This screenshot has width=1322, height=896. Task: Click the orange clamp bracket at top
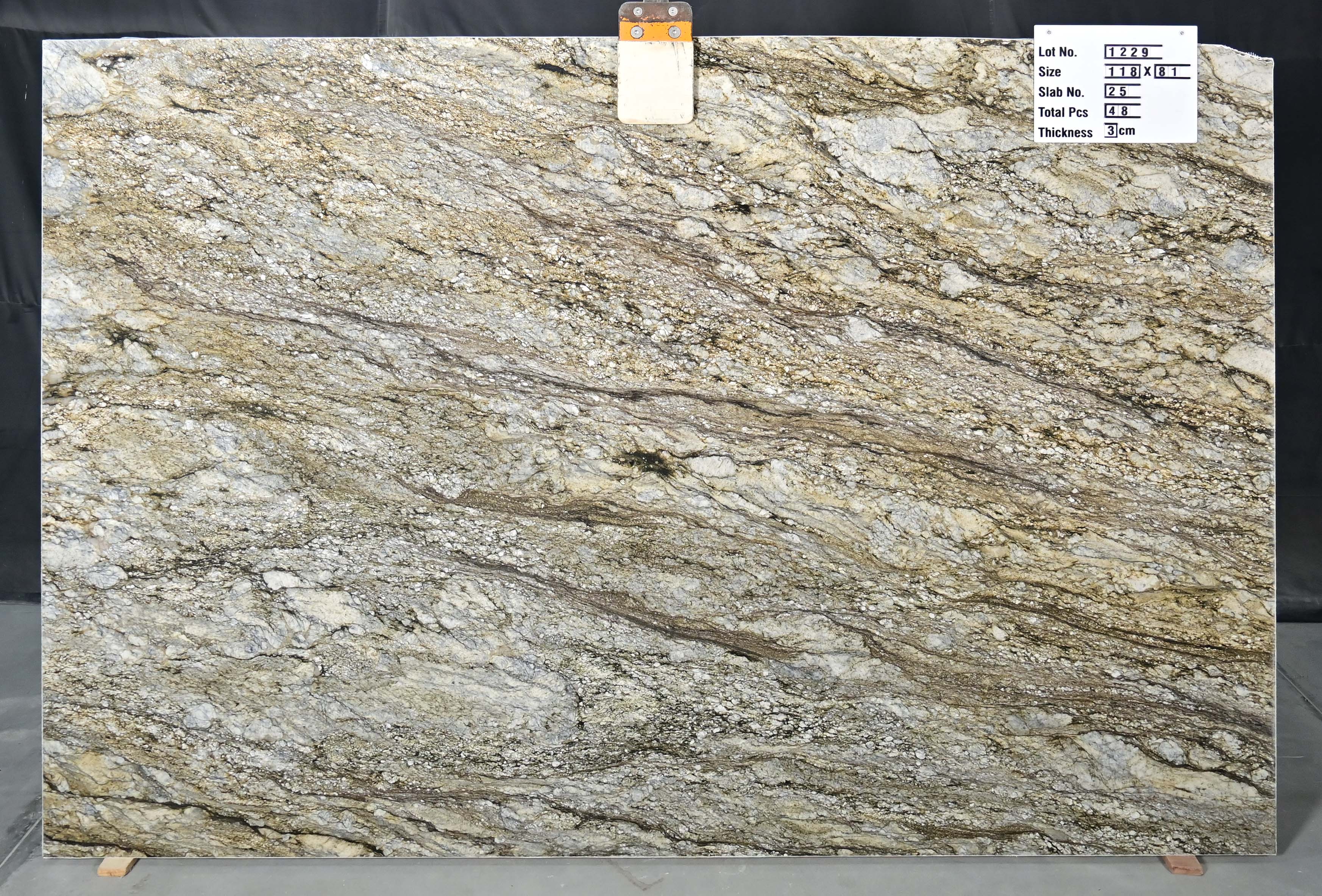click(655, 31)
